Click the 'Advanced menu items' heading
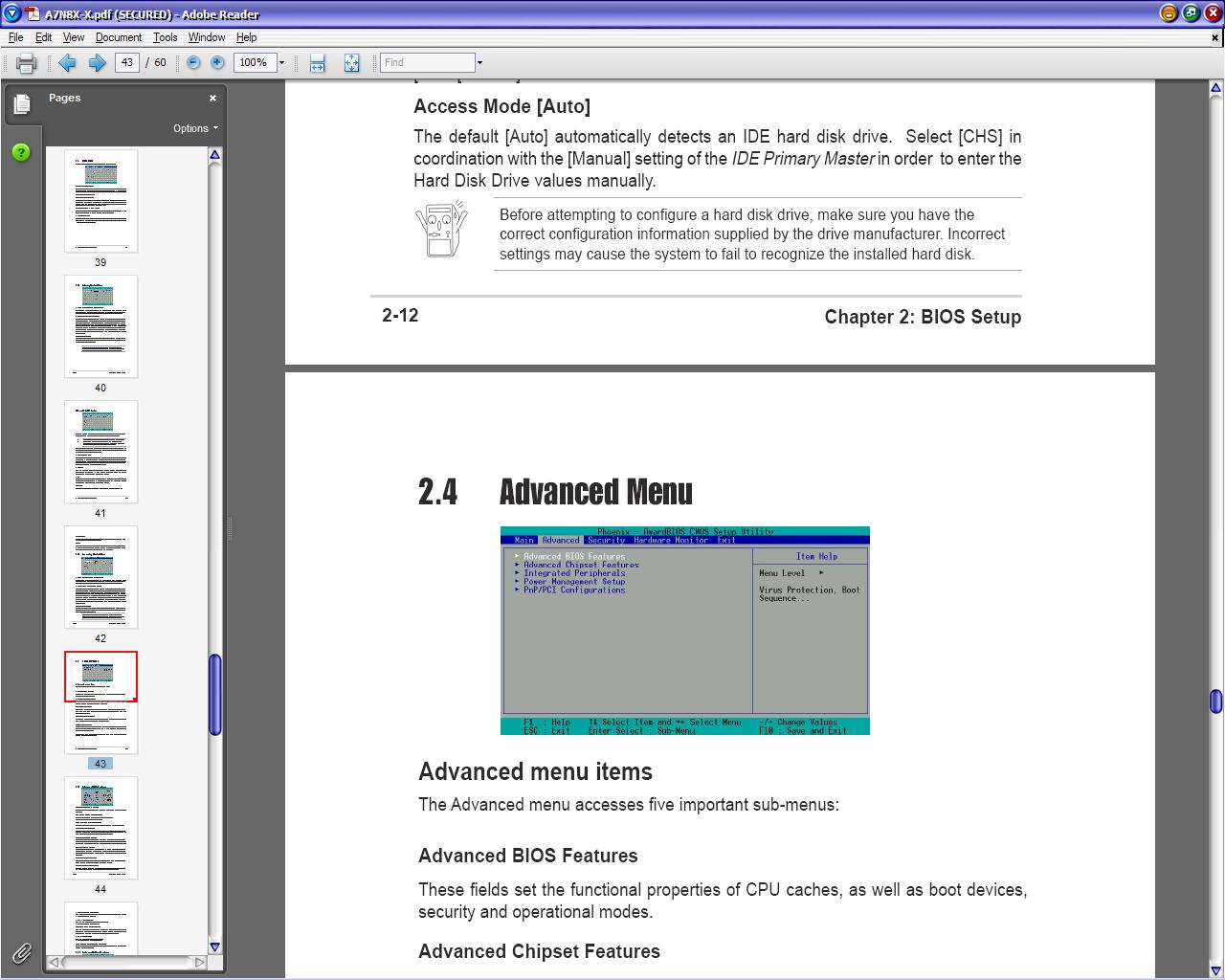1225x980 pixels. pos(535,771)
